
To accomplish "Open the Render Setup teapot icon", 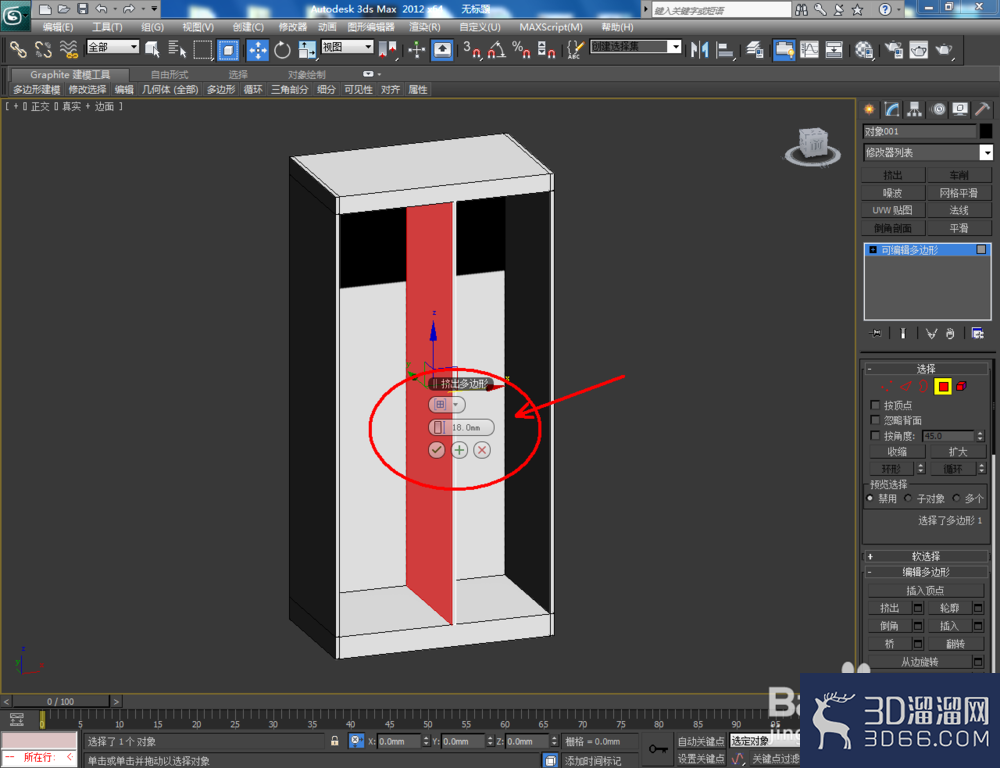I will pos(893,49).
